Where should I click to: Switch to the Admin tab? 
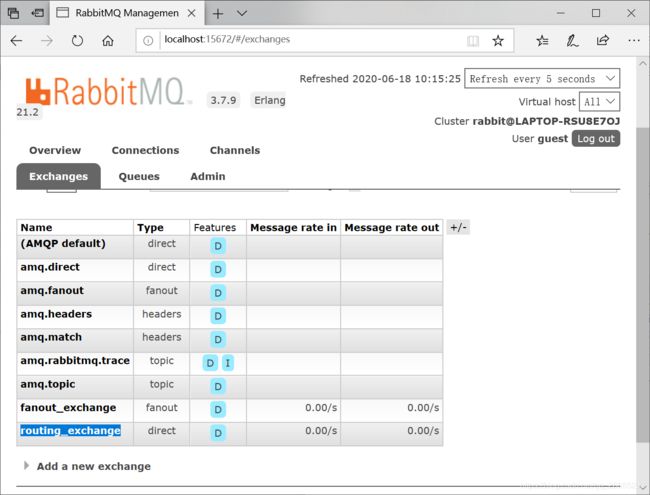coord(208,177)
